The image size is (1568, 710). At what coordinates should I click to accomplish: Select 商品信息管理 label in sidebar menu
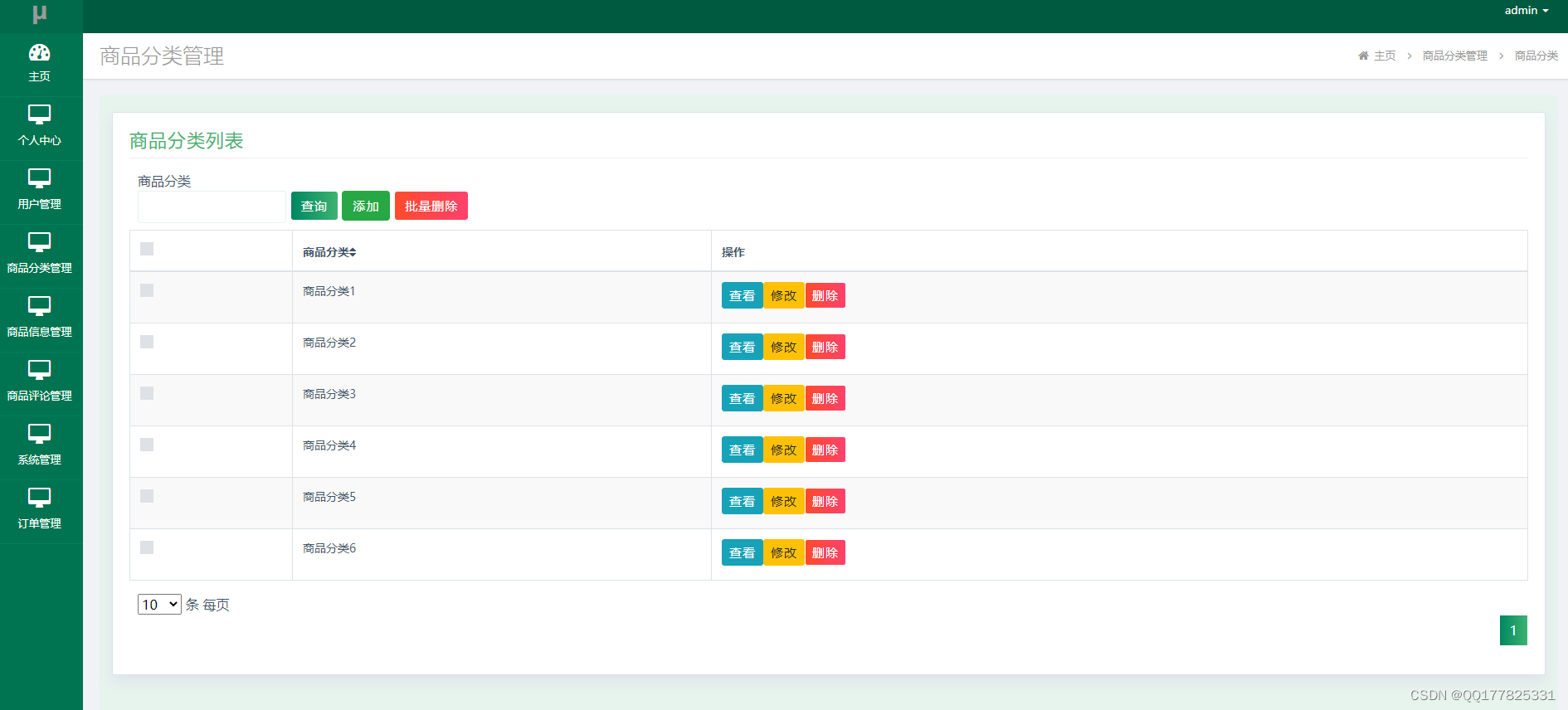tap(40, 332)
